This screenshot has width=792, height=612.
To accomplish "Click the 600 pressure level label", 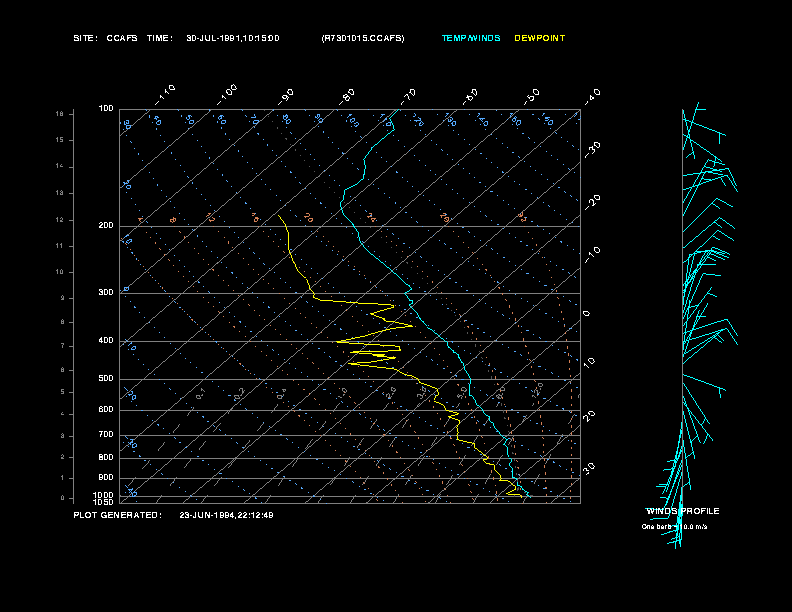I will pos(106,410).
